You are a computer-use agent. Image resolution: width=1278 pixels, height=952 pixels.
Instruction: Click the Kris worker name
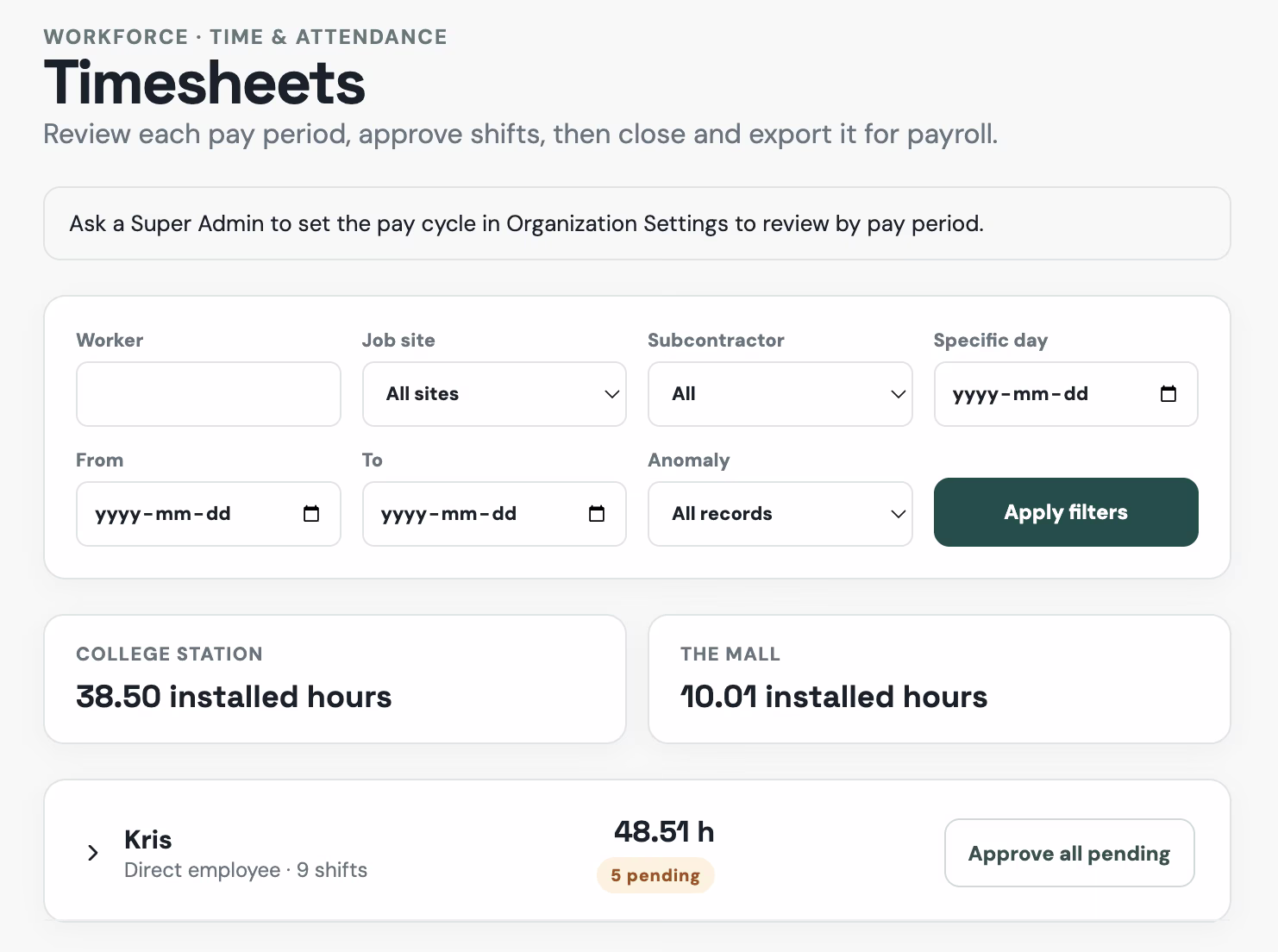pos(148,839)
